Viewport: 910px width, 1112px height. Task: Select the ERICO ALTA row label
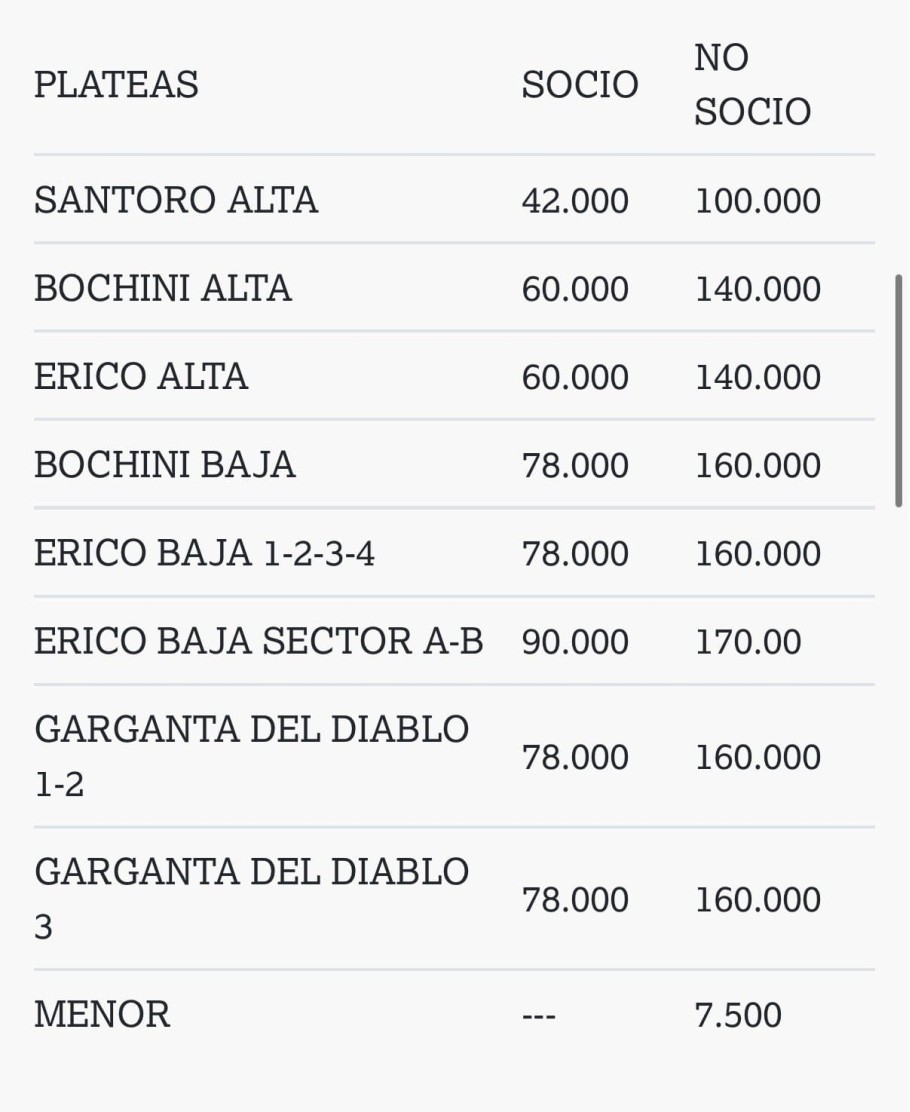pyautogui.click(x=141, y=377)
